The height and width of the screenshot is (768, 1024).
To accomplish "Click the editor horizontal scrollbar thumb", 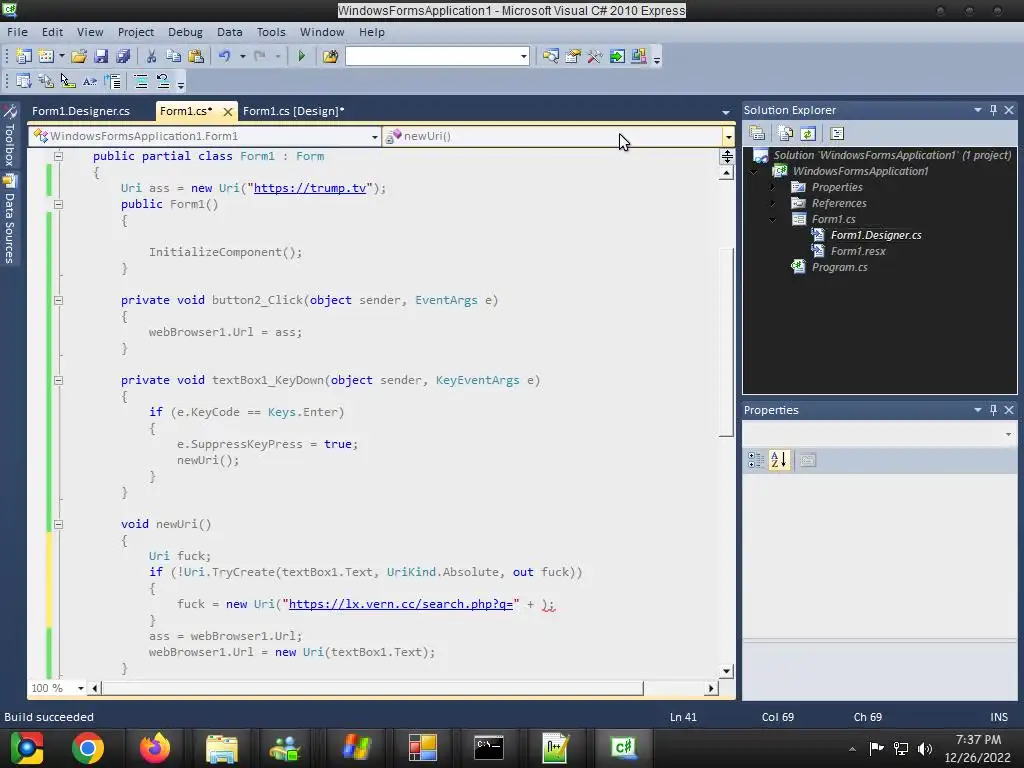I will 372,688.
